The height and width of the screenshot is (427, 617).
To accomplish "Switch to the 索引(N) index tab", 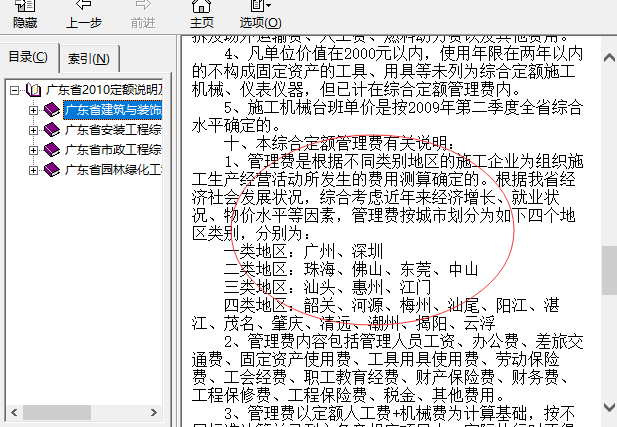I will 89,59.
